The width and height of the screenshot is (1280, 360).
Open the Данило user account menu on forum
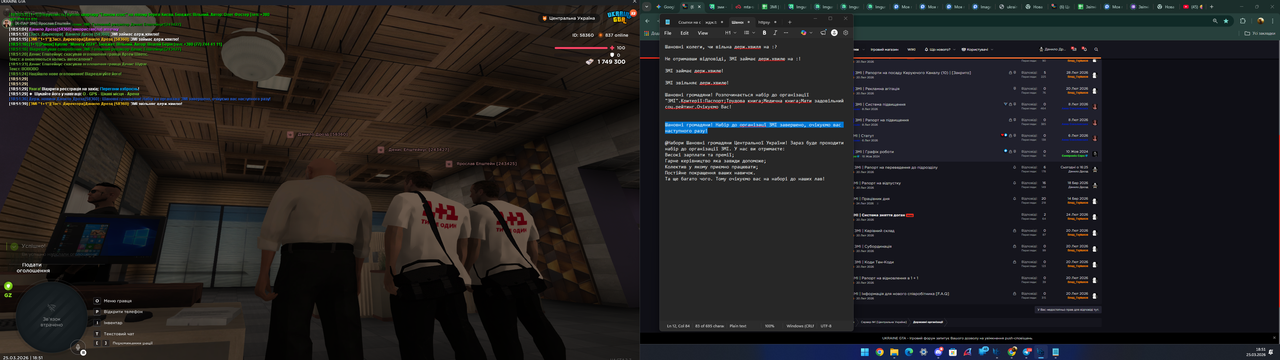click(x=1052, y=49)
